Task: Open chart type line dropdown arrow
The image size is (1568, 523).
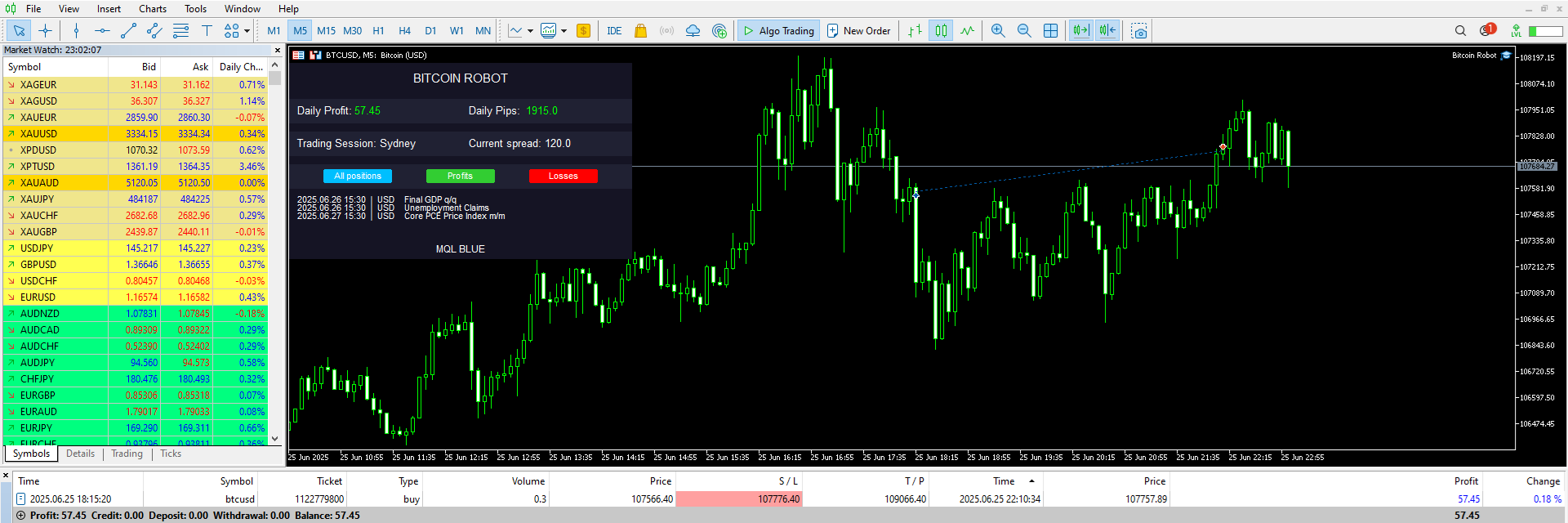Action: click(x=530, y=31)
